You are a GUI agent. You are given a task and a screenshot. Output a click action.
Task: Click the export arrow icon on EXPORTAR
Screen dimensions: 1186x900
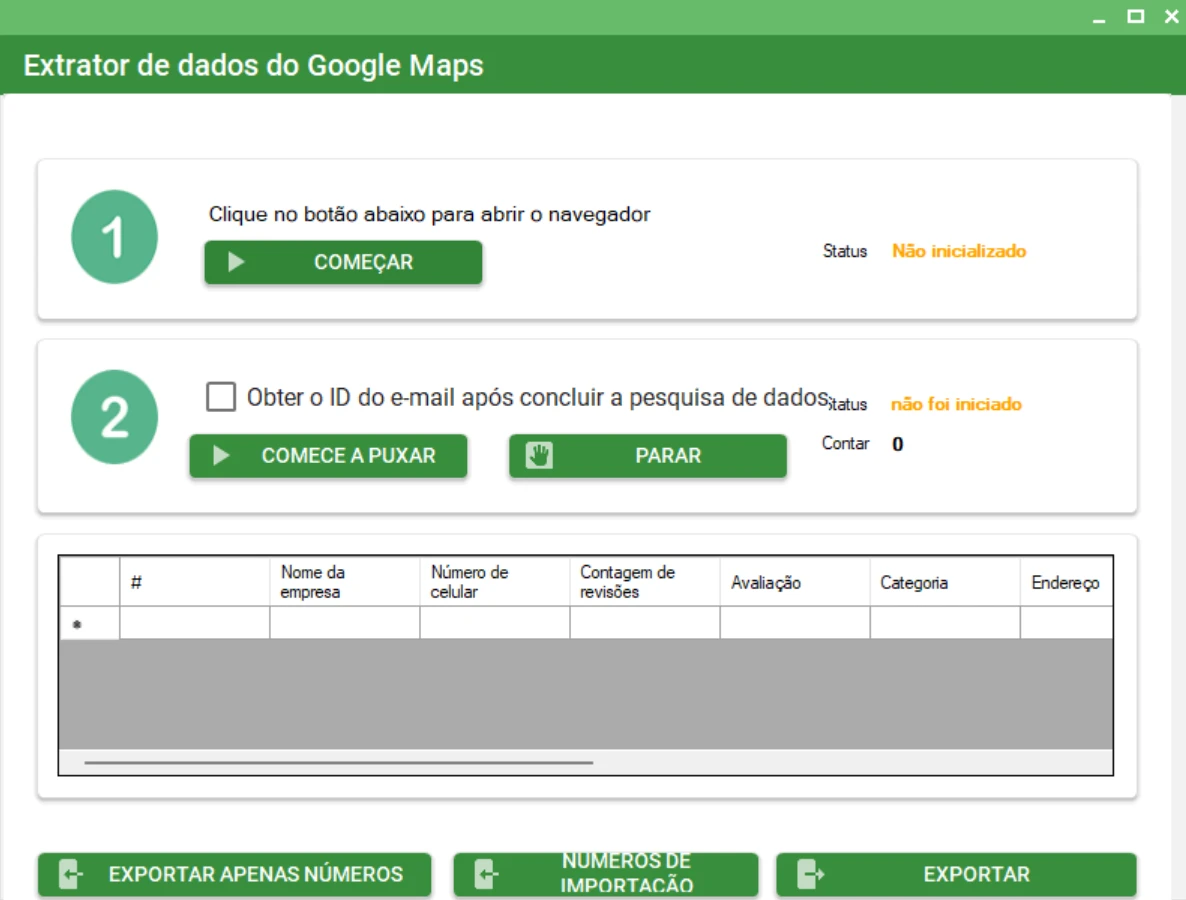[809, 875]
